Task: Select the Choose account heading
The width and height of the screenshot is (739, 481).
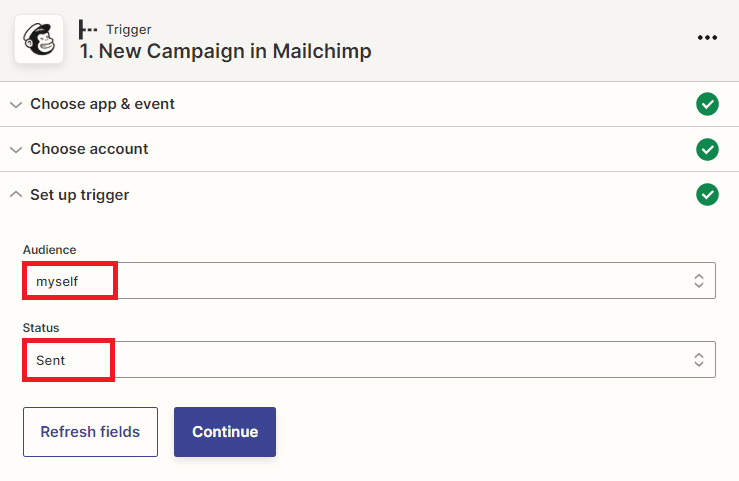Action: coord(89,149)
